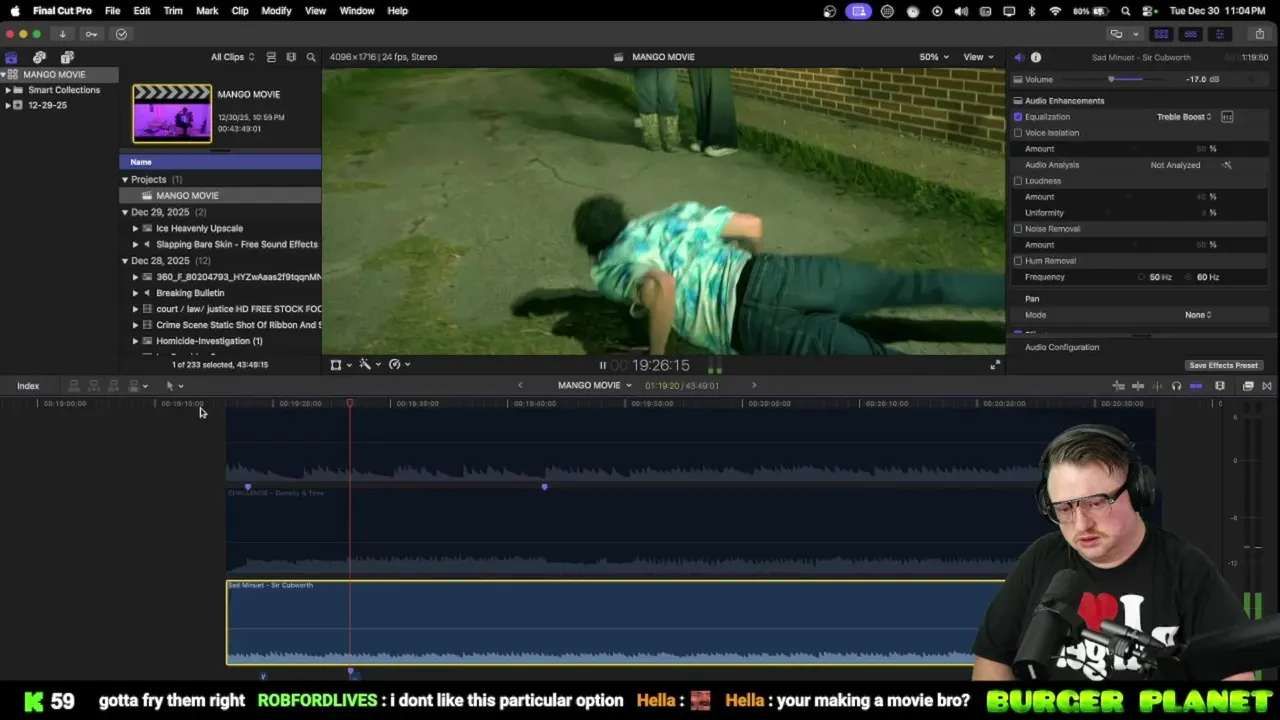Screen dimensions: 1280x720
Task: Click the import media down-arrow button
Action: [62, 34]
